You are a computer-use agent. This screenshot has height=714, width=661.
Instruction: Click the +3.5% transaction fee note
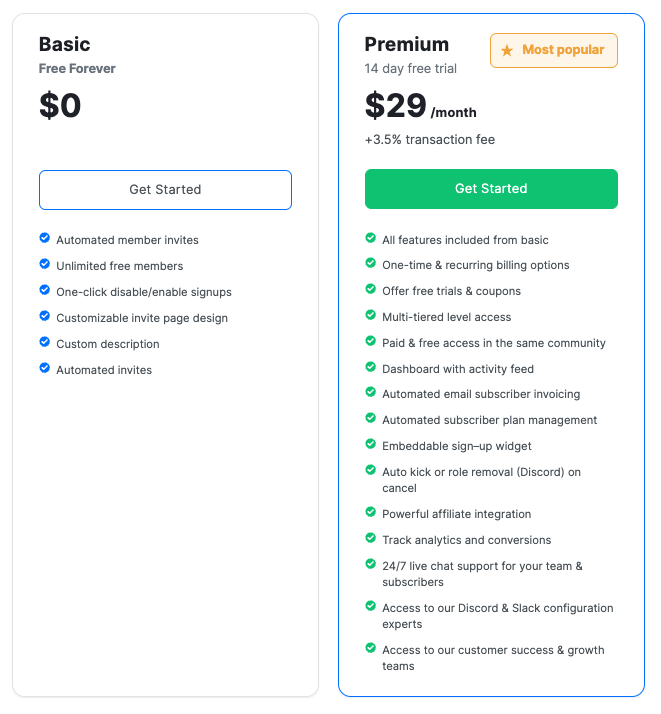429,140
